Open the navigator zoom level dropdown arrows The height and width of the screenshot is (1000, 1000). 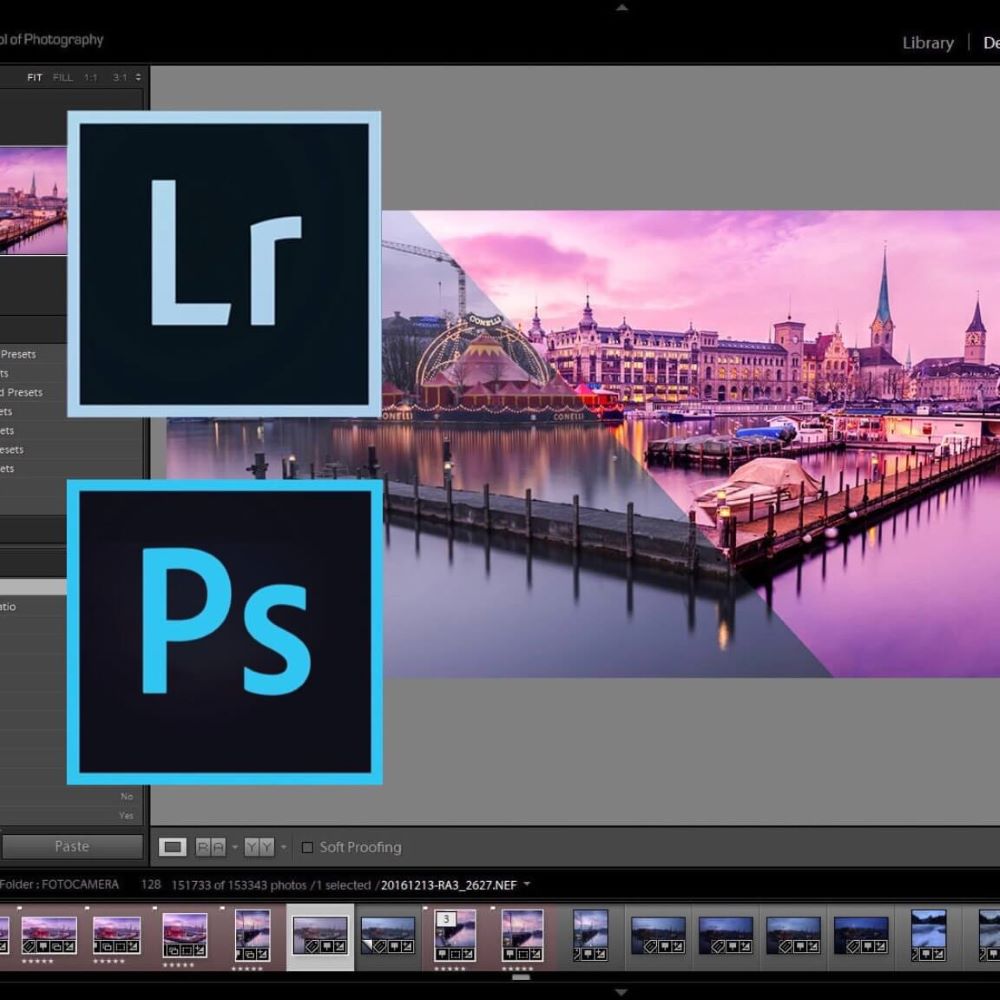click(x=138, y=77)
